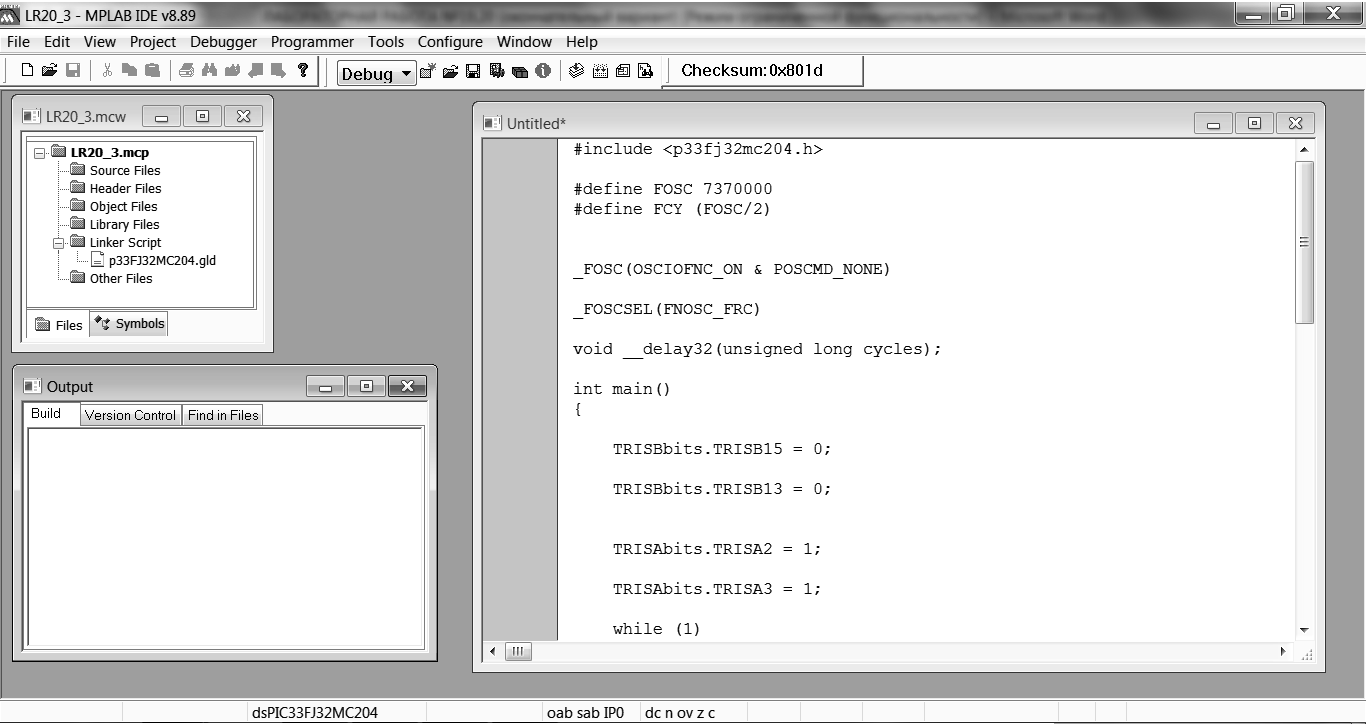Click the Find in Files icon

pos(232,70)
